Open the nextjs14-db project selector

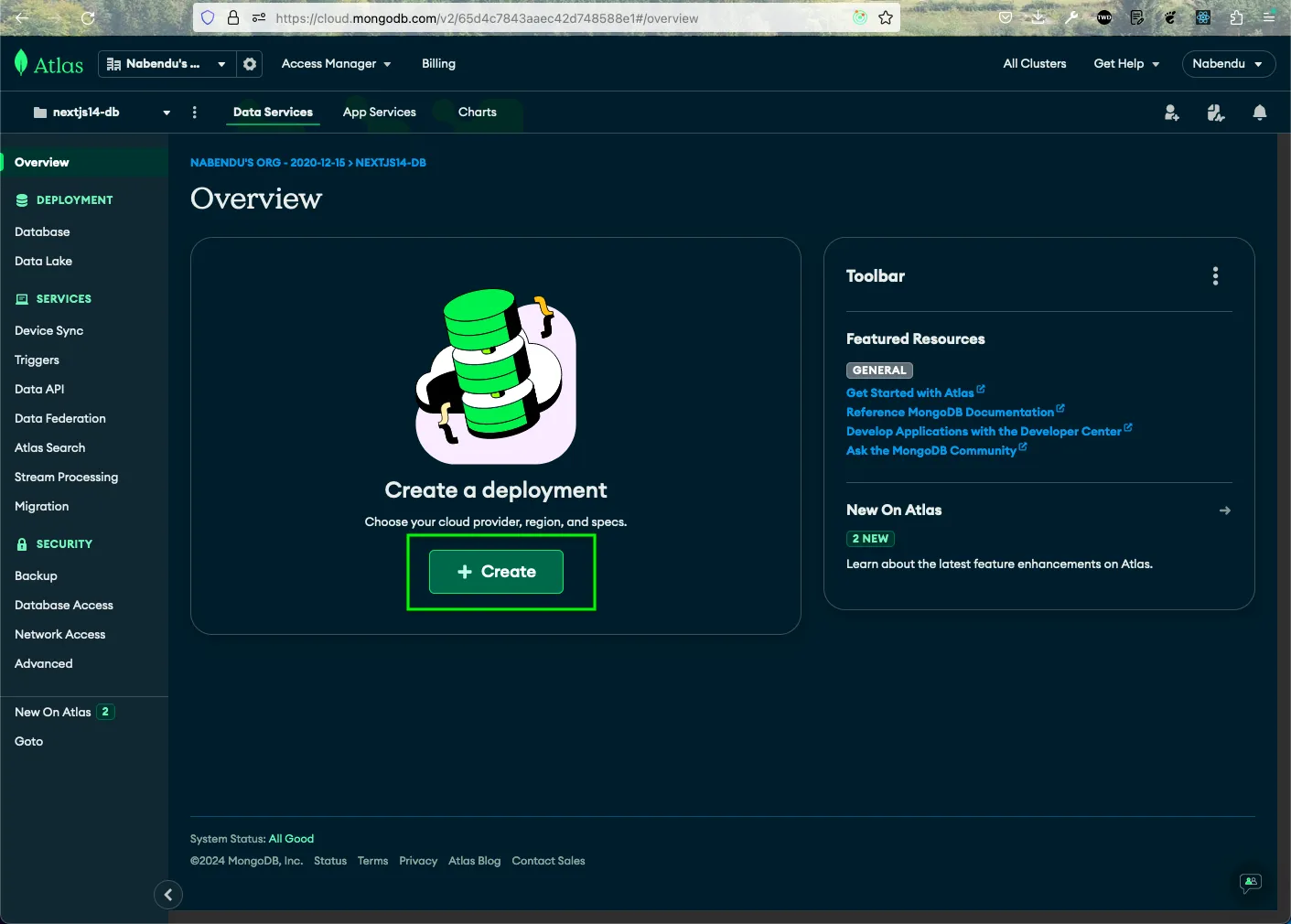tap(102, 113)
